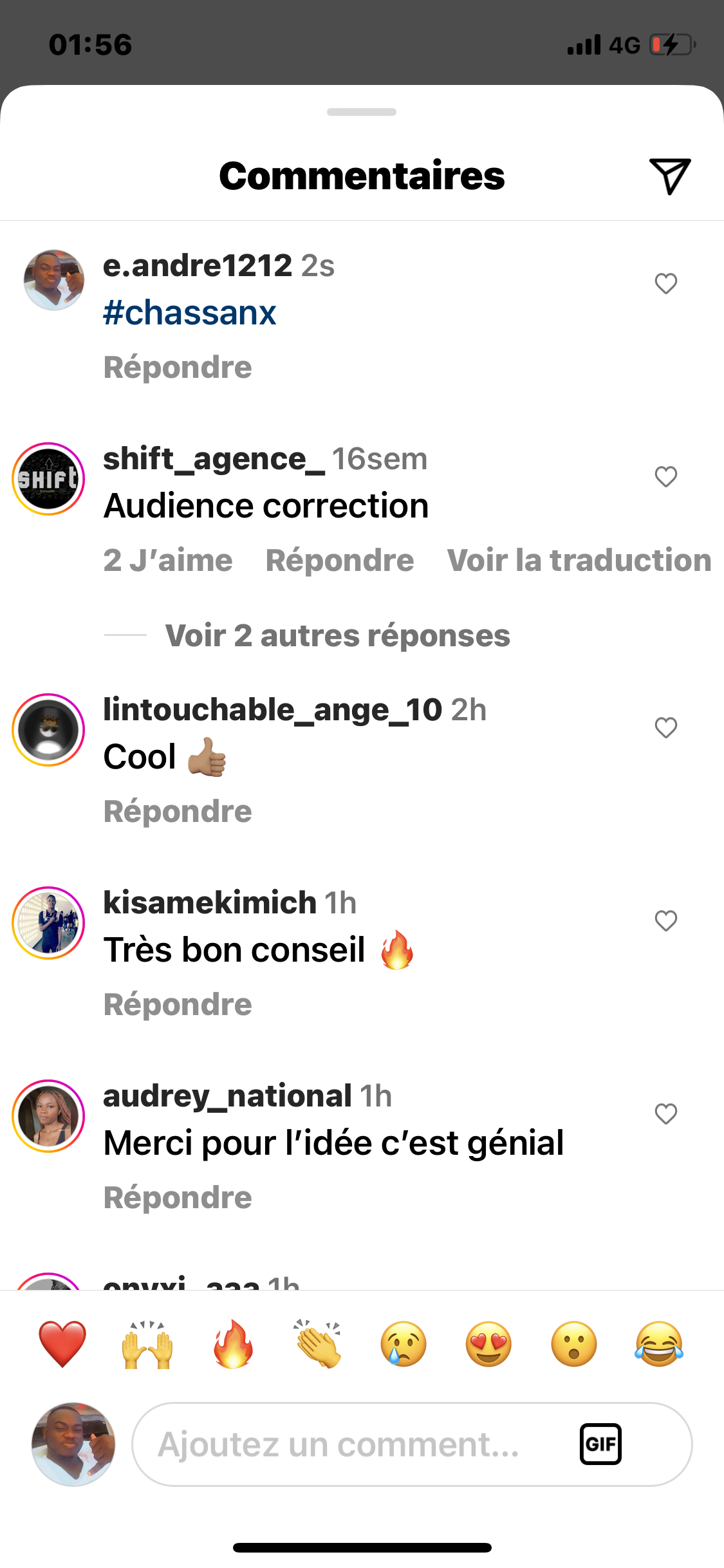The width and height of the screenshot is (724, 1568).
Task: Insert the clapping hands emoji
Action: 318,1344
